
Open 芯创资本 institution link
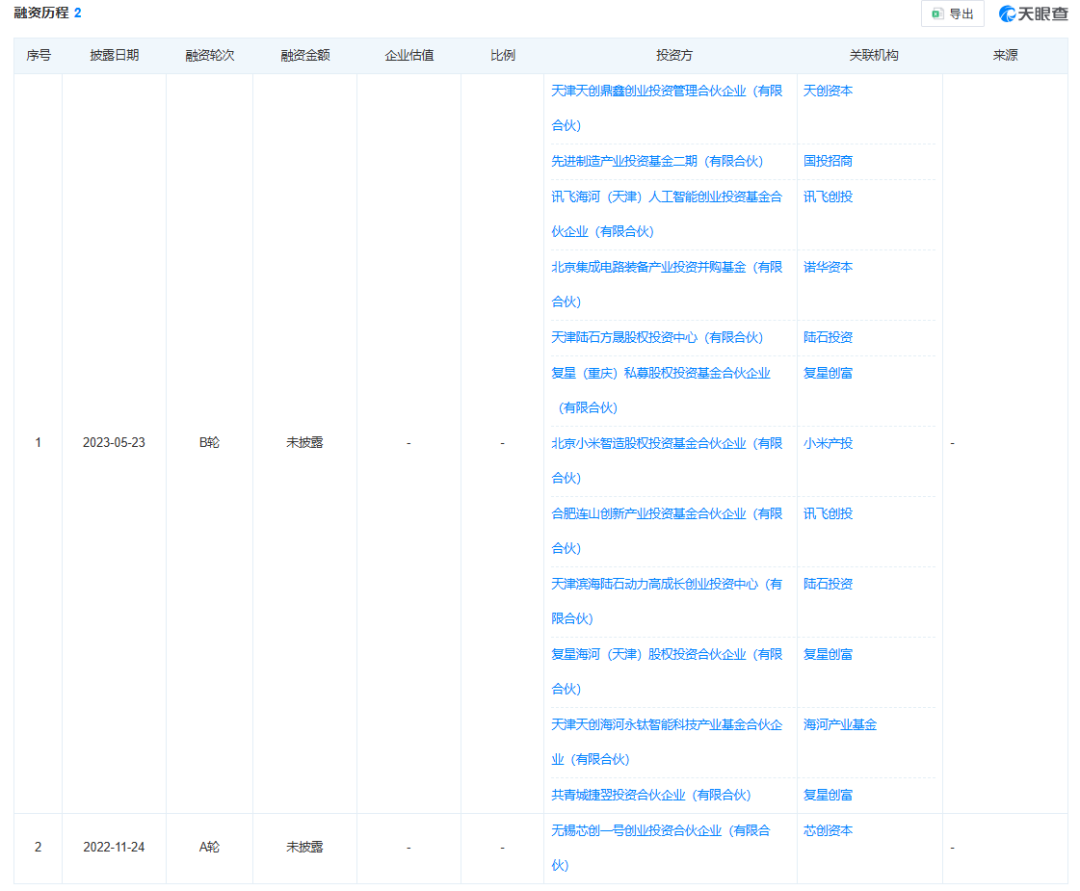click(828, 830)
